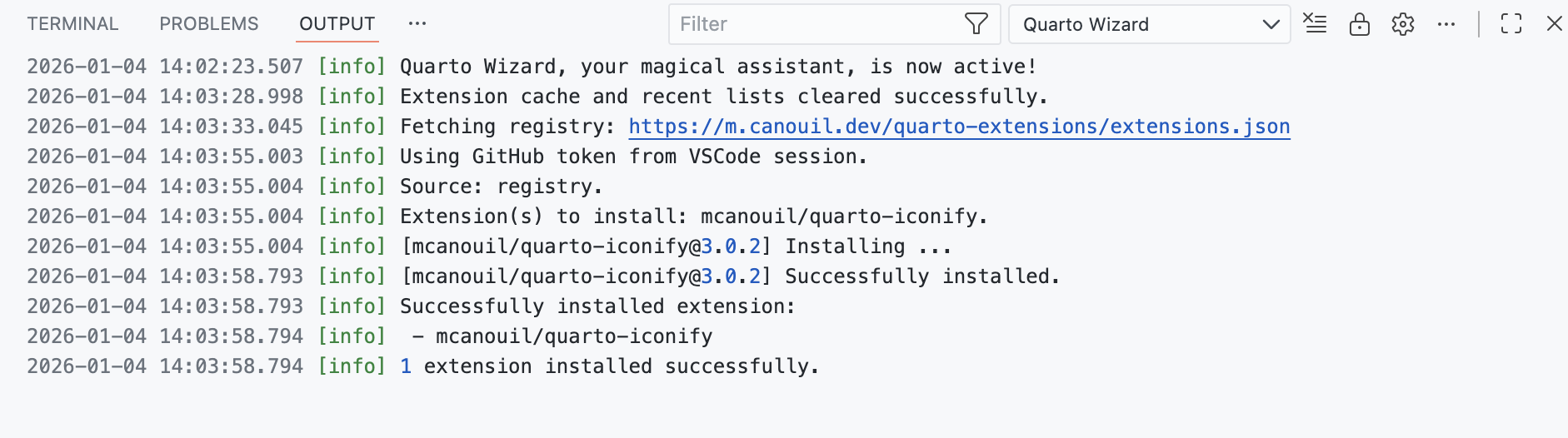Switch to the PROBLEMS tab
The height and width of the screenshot is (438, 1568).
[x=209, y=24]
